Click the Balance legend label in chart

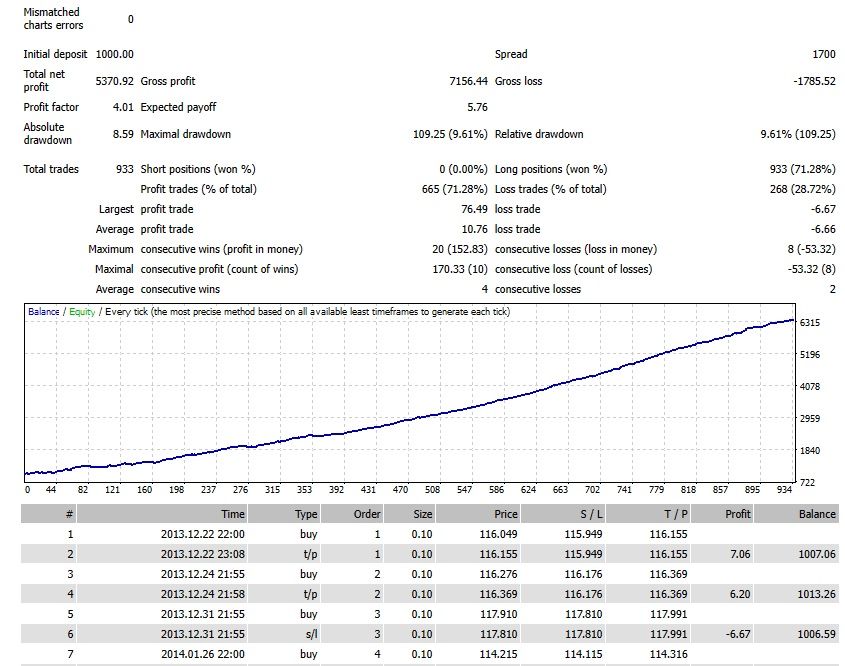click(x=44, y=312)
